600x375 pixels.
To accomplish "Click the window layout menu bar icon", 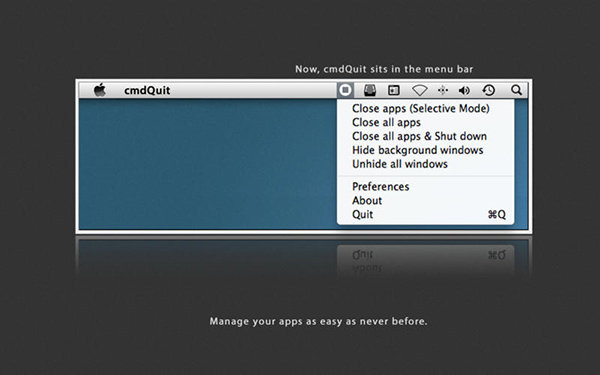I will 394,90.
